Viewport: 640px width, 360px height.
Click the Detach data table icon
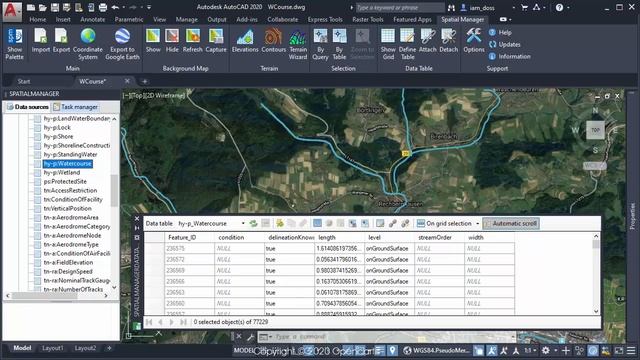(x=449, y=41)
